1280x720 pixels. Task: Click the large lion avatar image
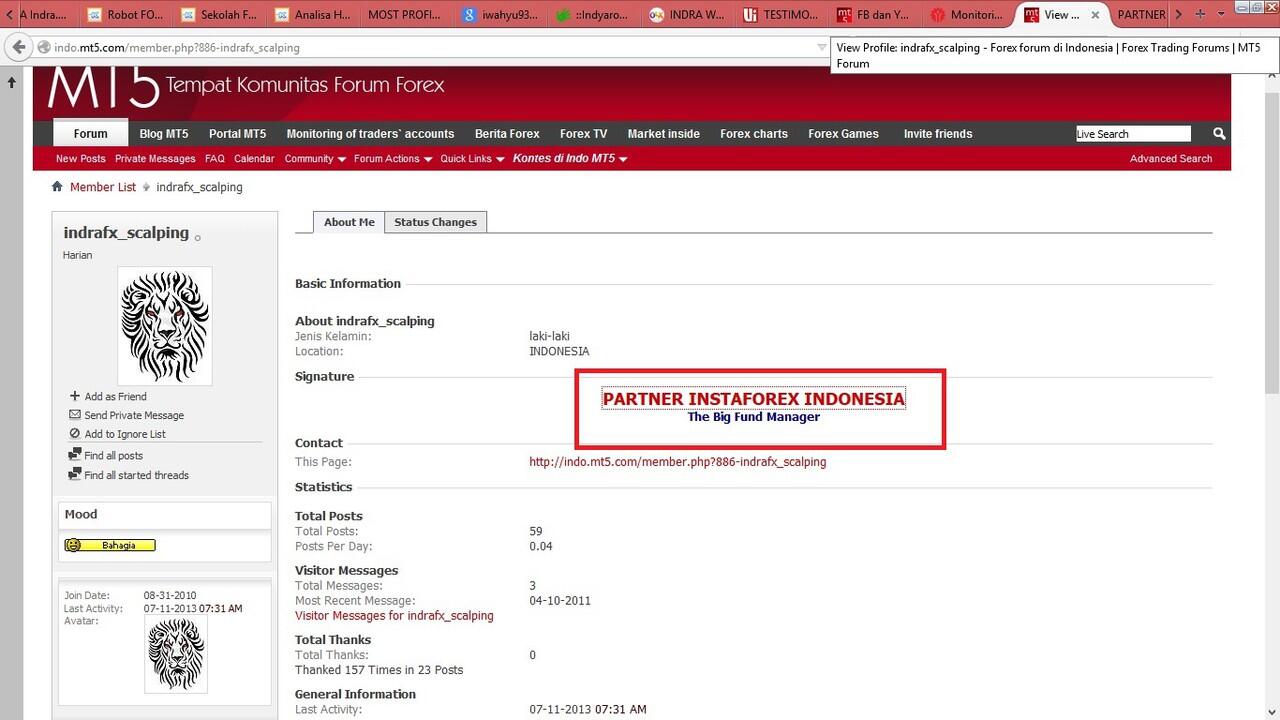tap(165, 326)
